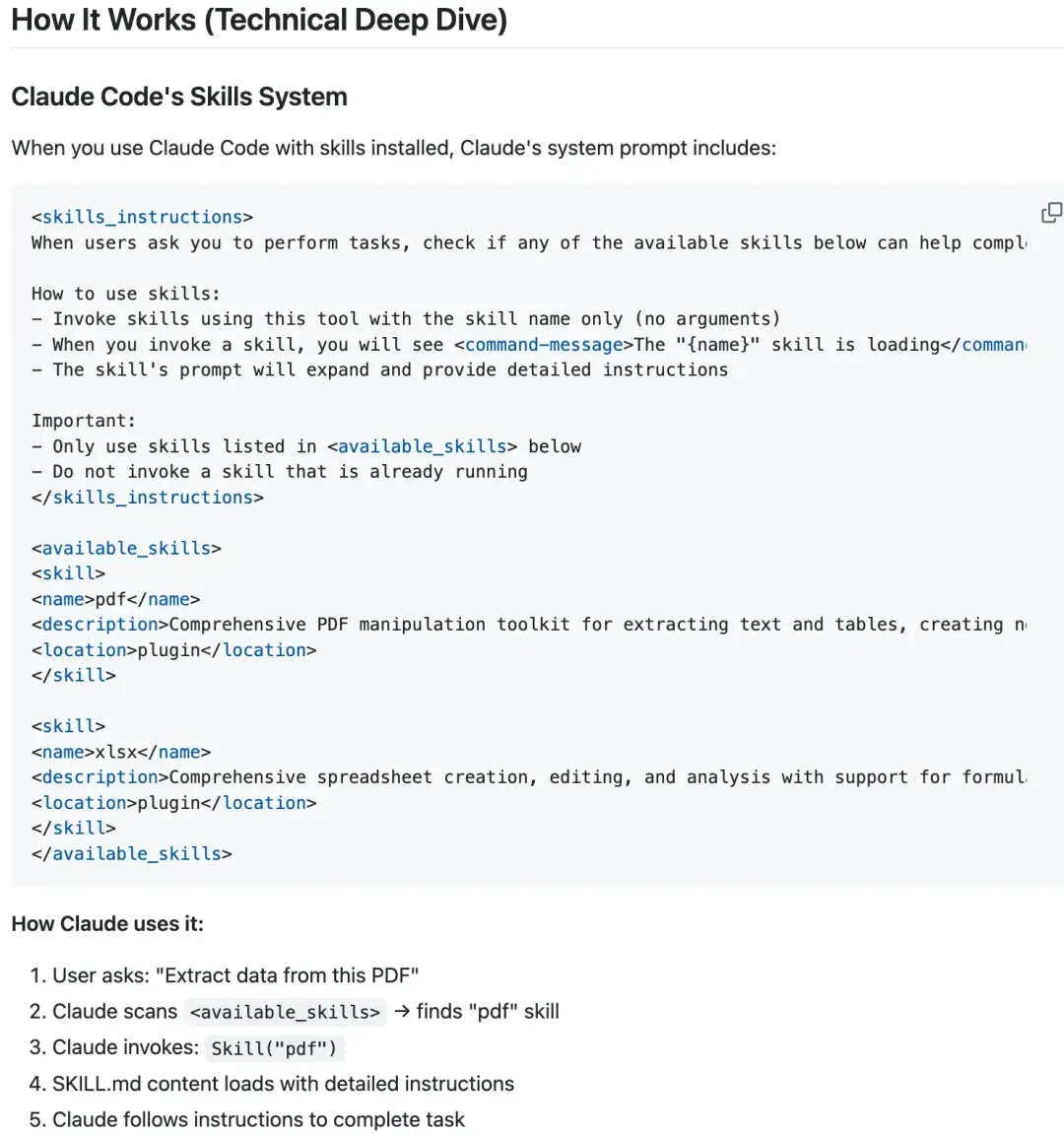
Task: Click the "Claude Code's Skills System" heading
Action: (179, 97)
